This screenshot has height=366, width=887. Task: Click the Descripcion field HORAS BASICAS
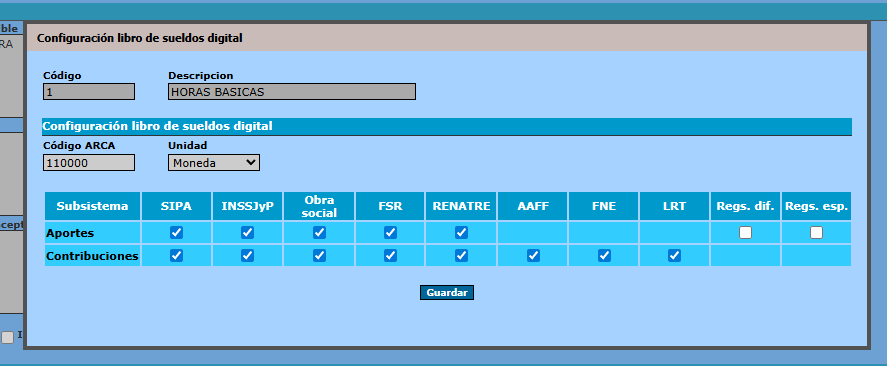point(292,92)
